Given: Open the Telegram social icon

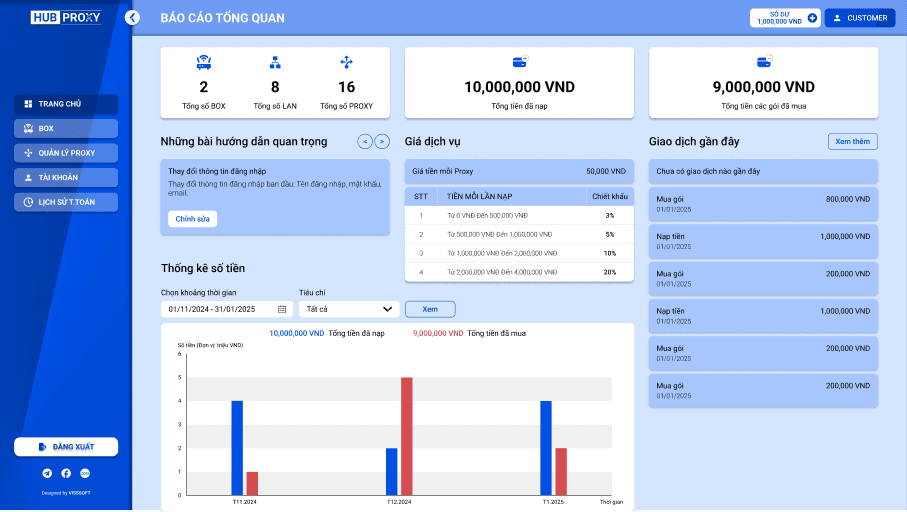Looking at the screenshot, I should [47, 473].
